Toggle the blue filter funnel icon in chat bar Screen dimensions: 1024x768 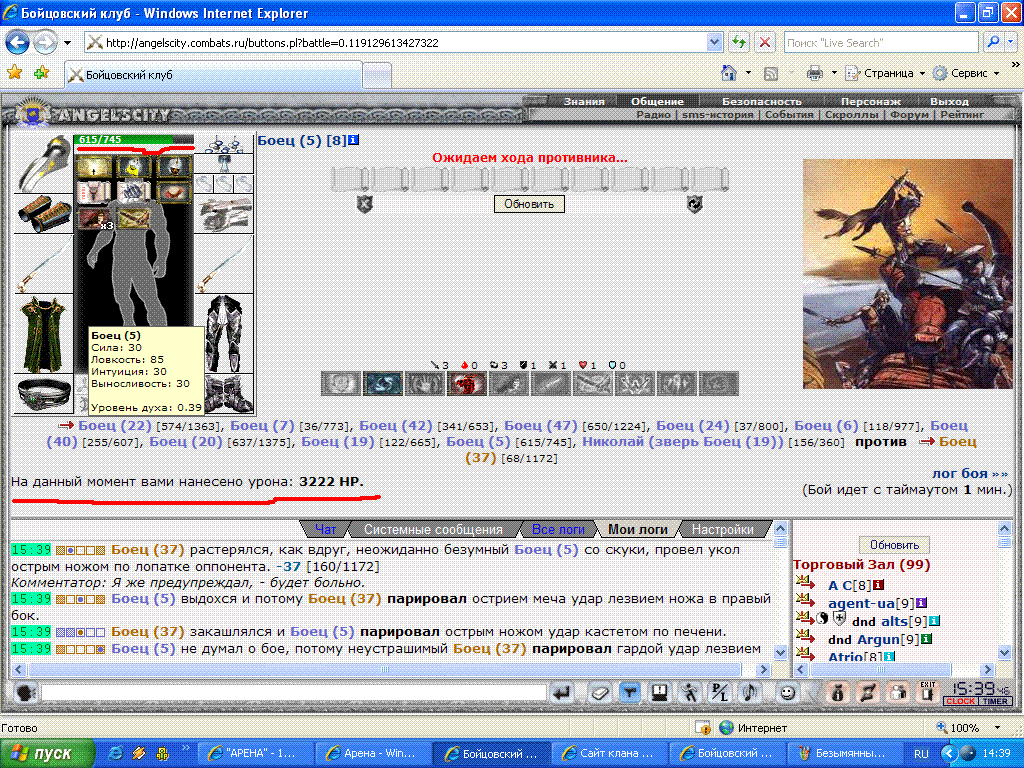629,692
